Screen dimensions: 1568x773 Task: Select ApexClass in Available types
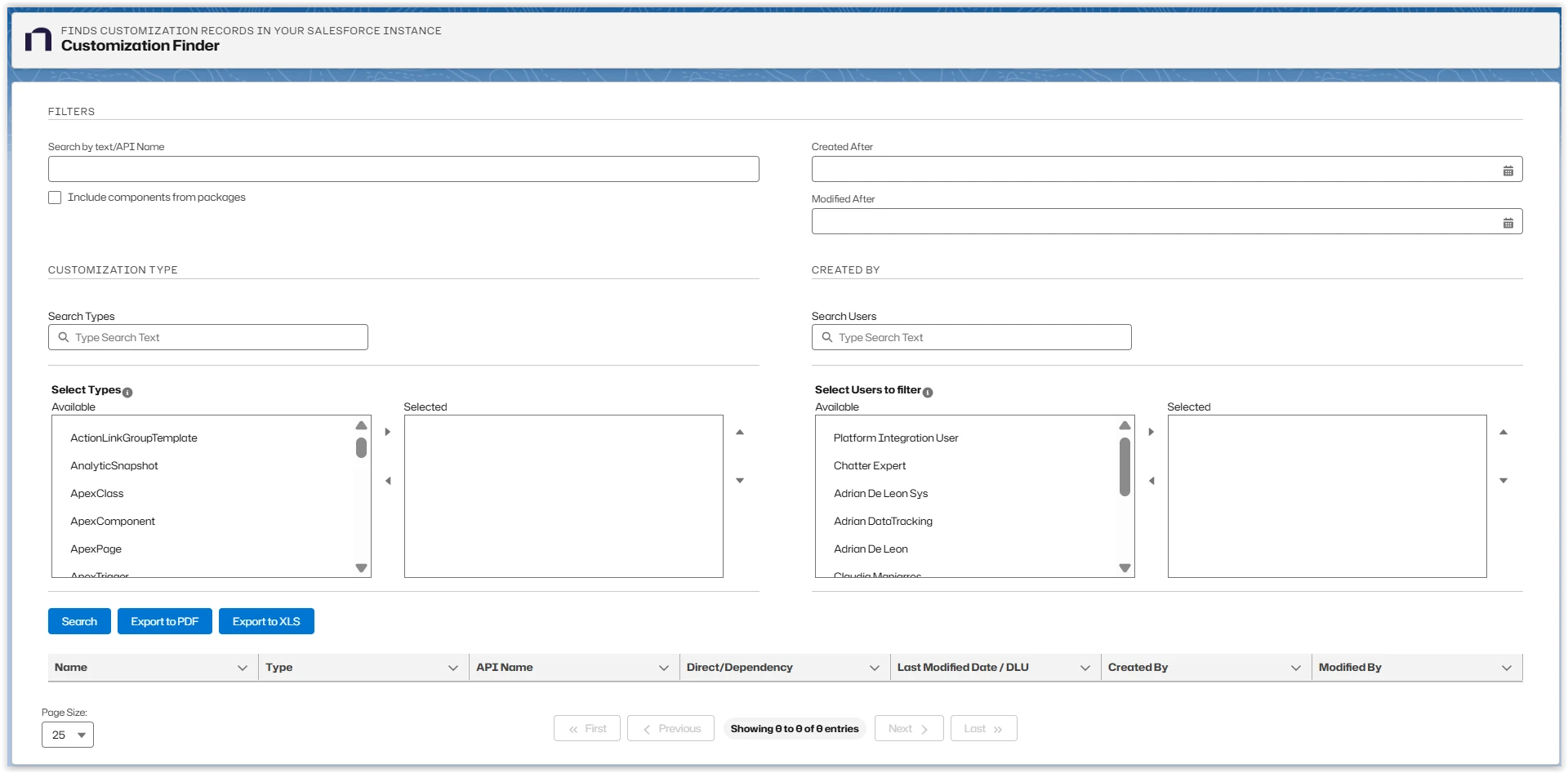pyautogui.click(x=97, y=494)
